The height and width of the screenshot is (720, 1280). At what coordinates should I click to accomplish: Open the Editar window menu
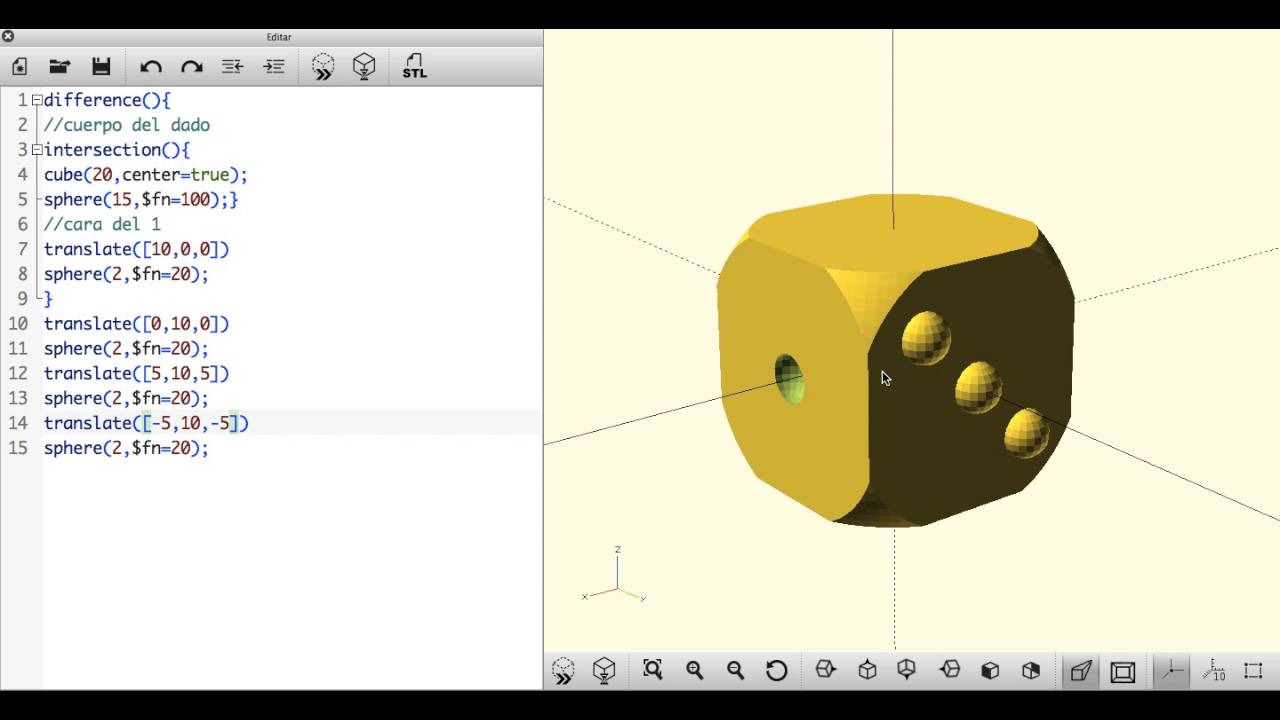coord(278,36)
